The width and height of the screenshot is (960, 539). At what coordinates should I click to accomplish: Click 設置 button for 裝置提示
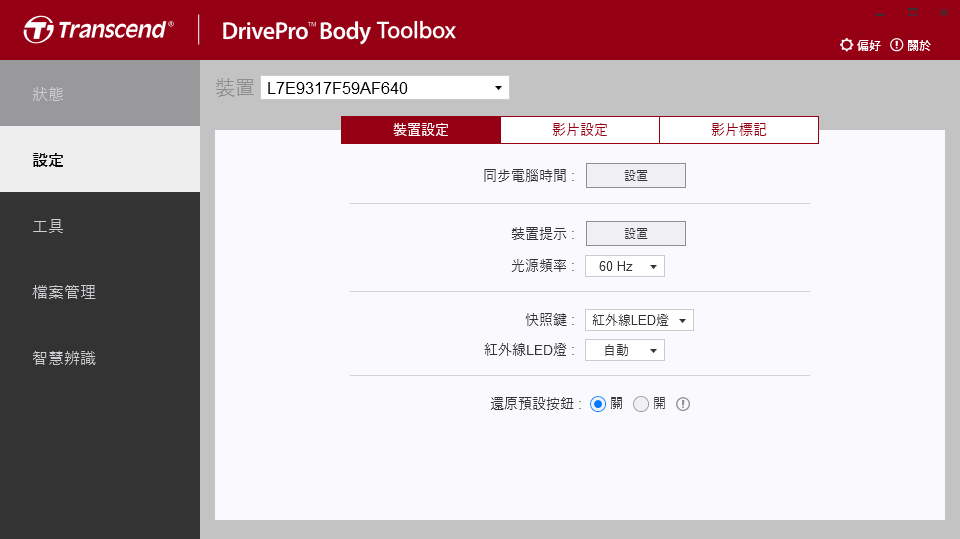[x=636, y=233]
